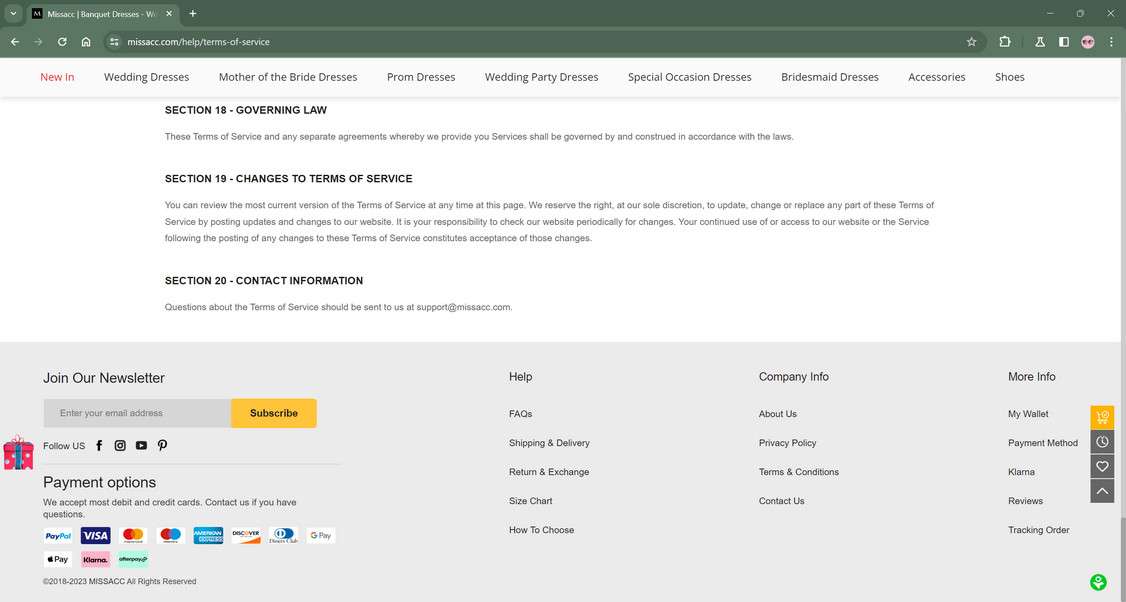View recently viewed items via clock icon
The height and width of the screenshot is (602, 1126).
point(1102,441)
